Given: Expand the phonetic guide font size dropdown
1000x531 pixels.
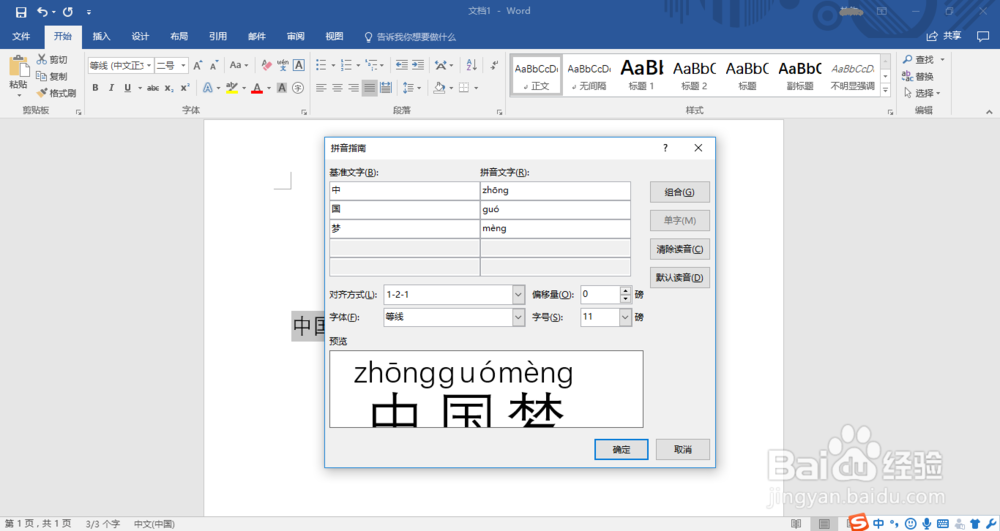Looking at the screenshot, I should (624, 317).
